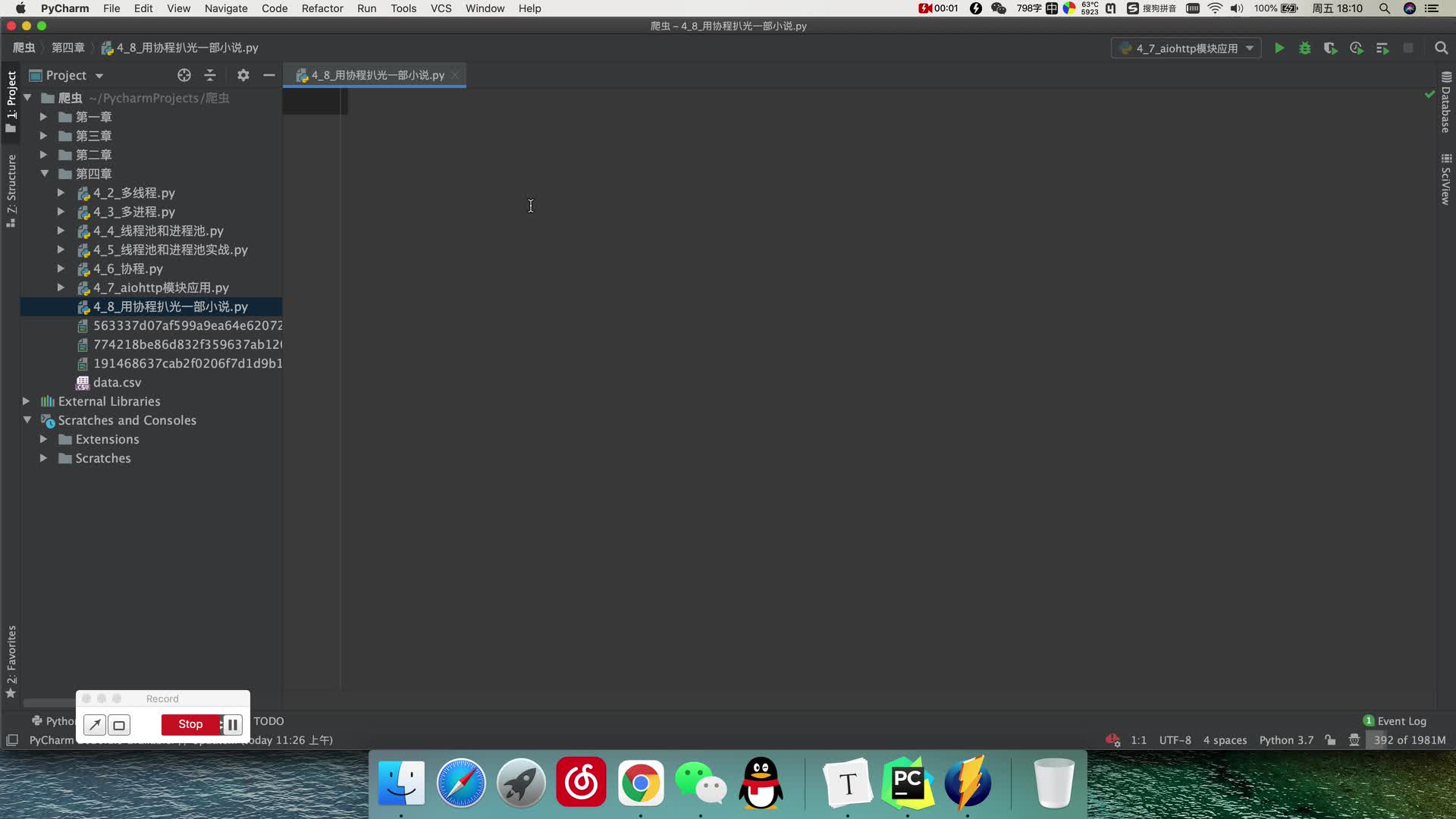
Task: Open the Refactor menu
Action: point(322,8)
